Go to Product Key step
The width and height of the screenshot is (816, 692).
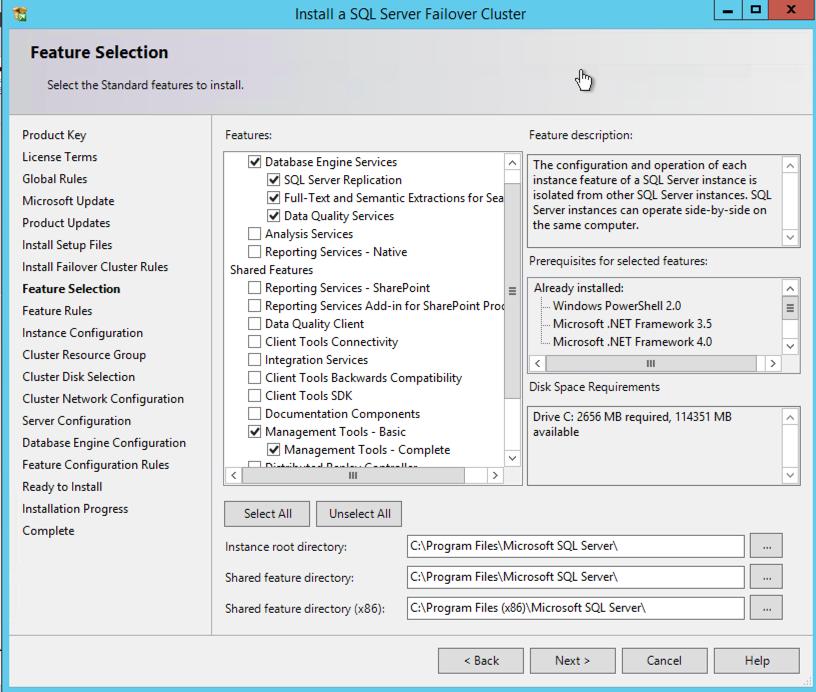tap(54, 135)
